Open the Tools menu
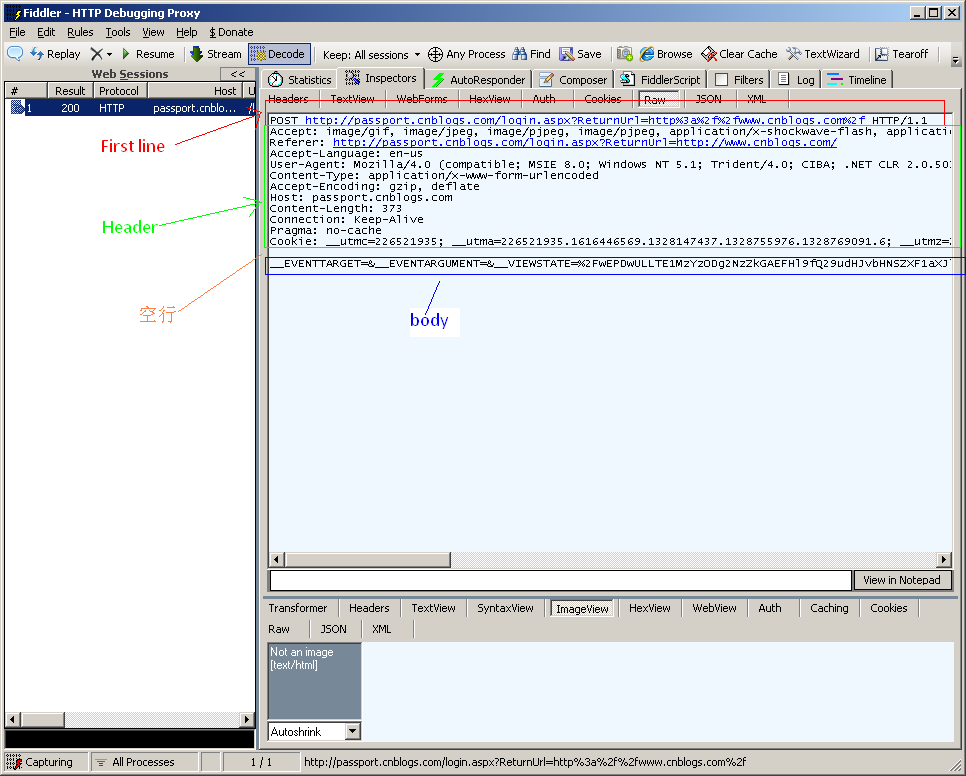This screenshot has width=966, height=776. 118,32
